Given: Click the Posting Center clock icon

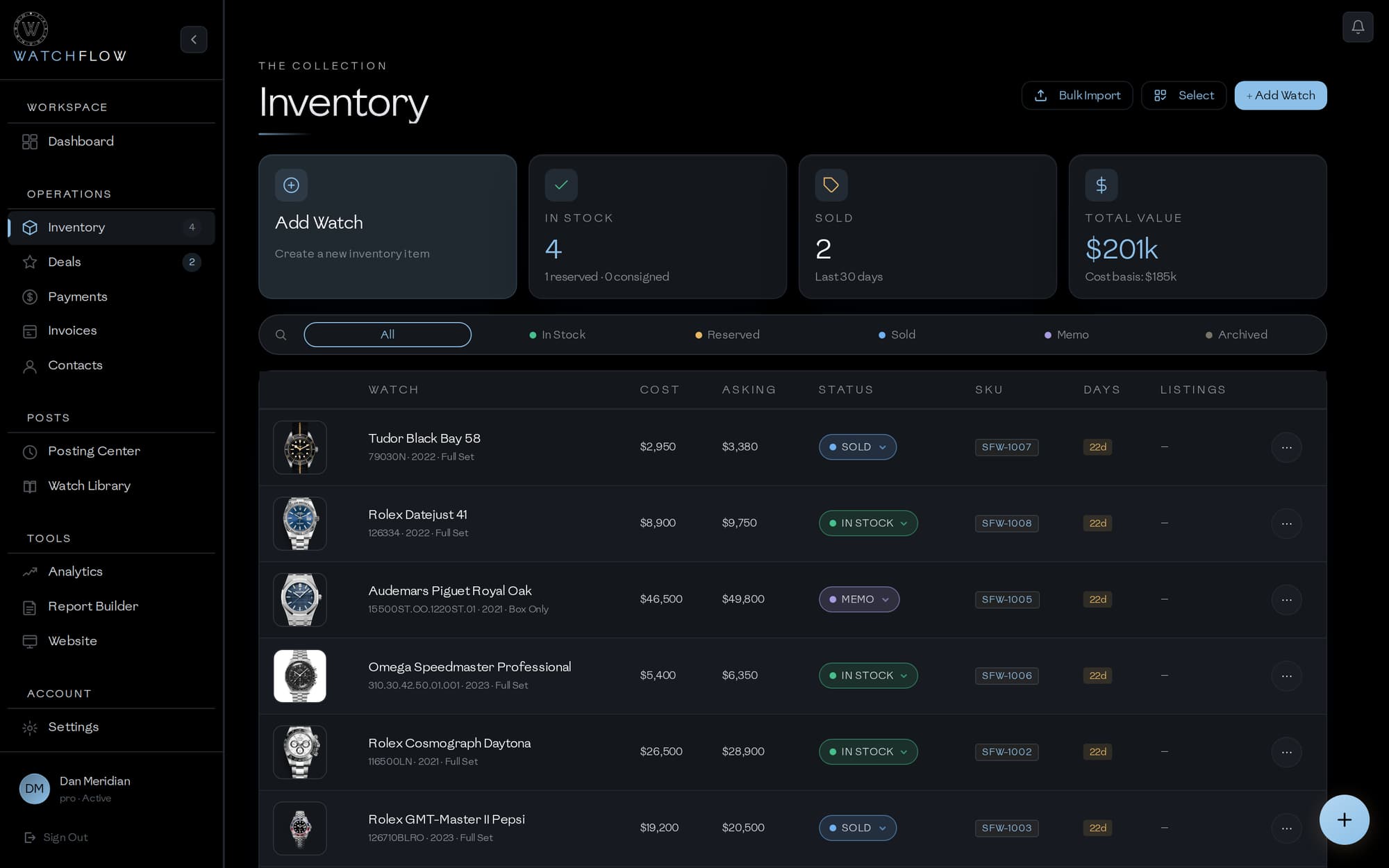Looking at the screenshot, I should pyautogui.click(x=30, y=452).
